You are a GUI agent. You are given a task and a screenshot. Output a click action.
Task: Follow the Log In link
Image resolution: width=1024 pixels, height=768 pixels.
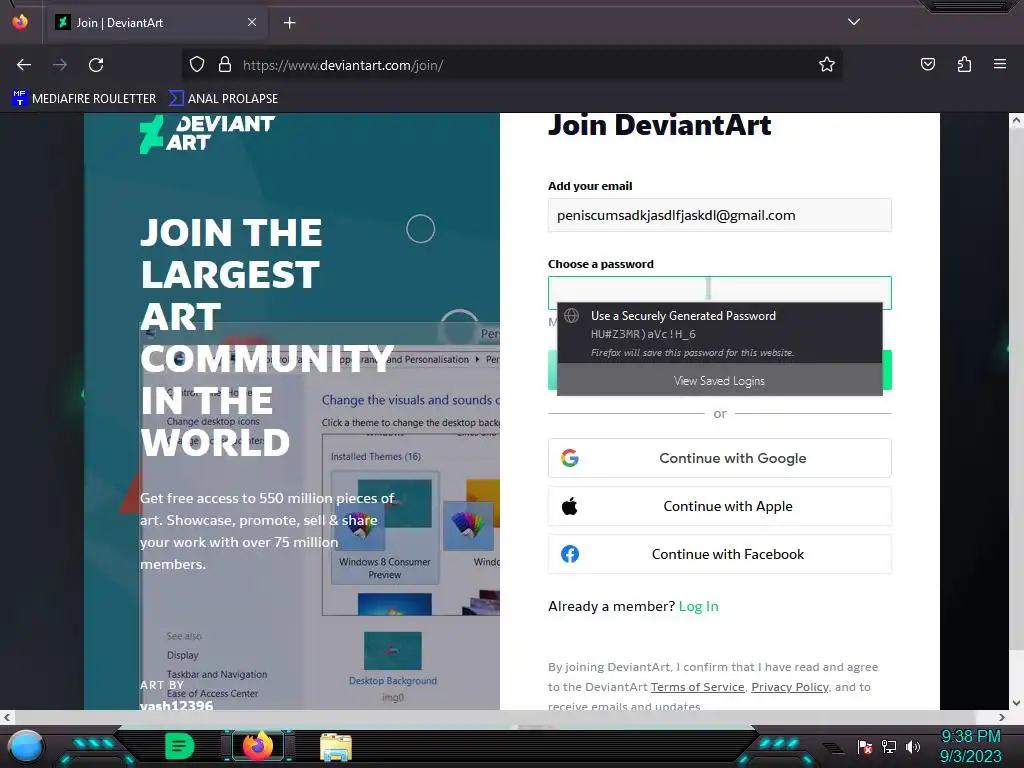click(x=698, y=607)
